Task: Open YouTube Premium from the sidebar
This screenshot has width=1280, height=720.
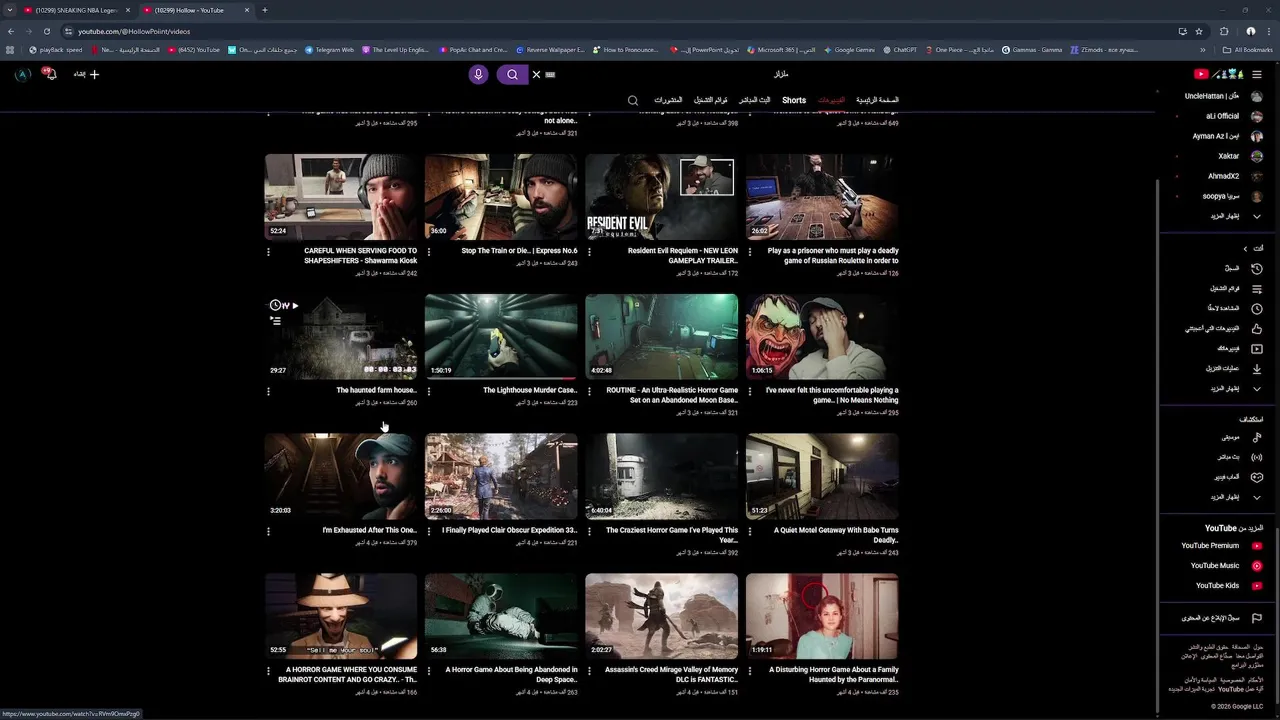Action: pyautogui.click(x=1220, y=546)
